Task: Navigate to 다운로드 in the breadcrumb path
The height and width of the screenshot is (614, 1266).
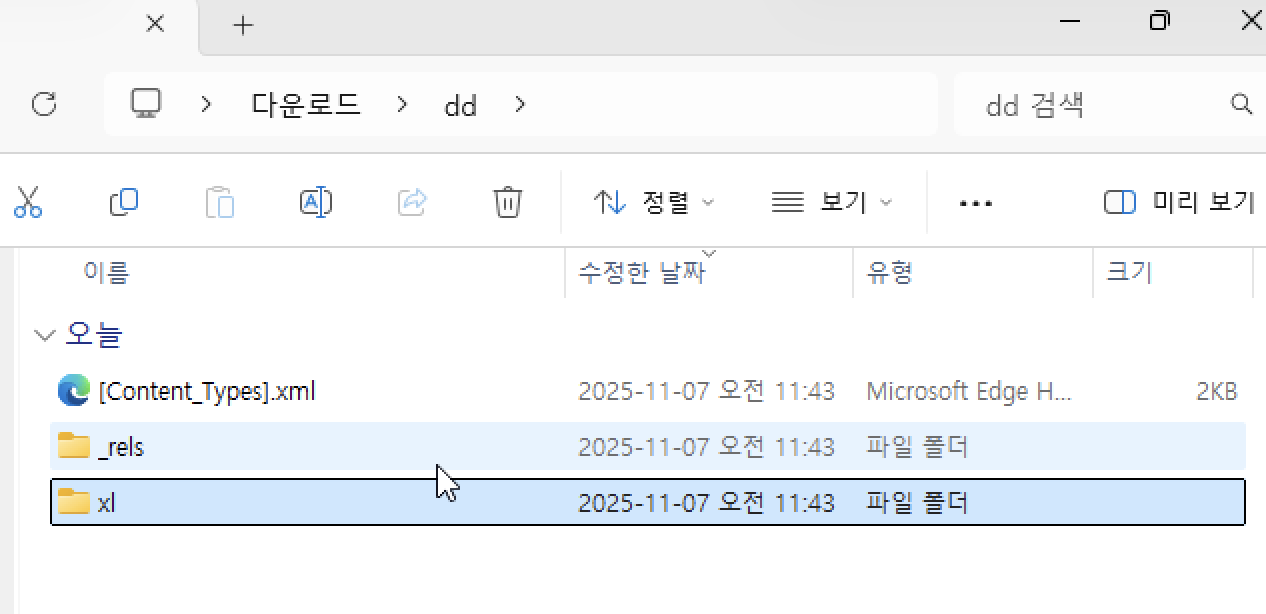Action: (305, 104)
